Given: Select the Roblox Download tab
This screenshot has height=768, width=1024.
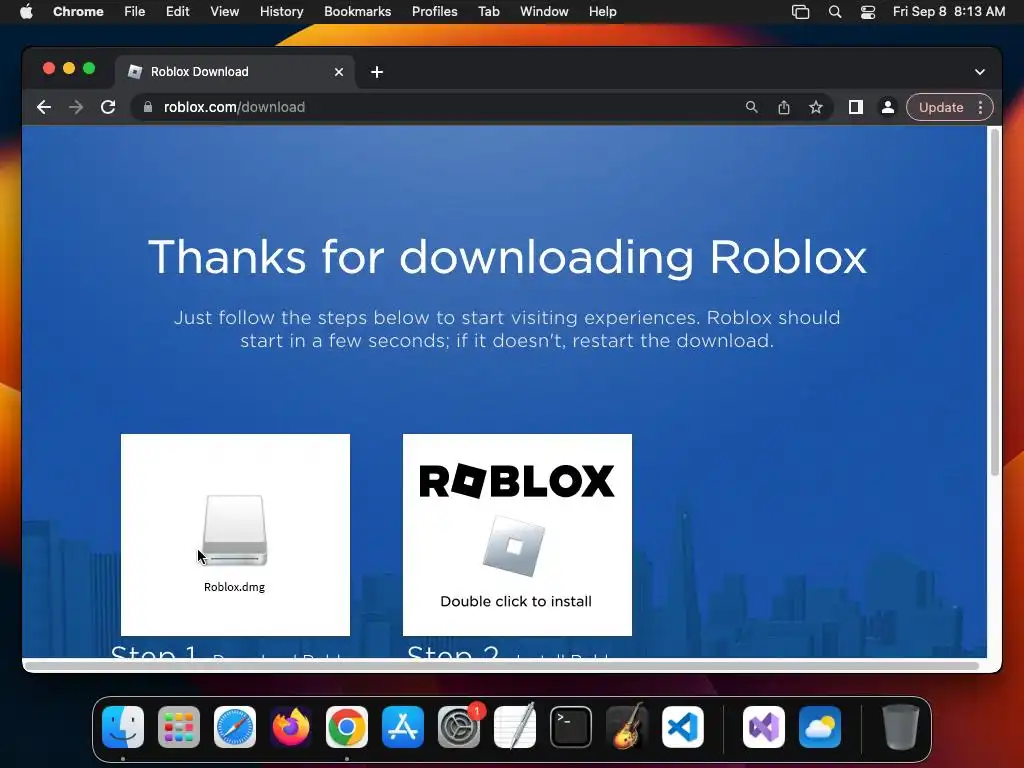Looking at the screenshot, I should (x=235, y=72).
